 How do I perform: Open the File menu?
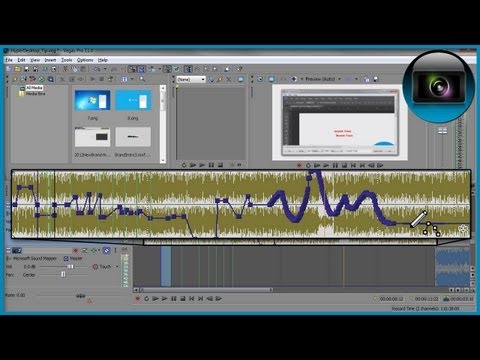point(9,60)
